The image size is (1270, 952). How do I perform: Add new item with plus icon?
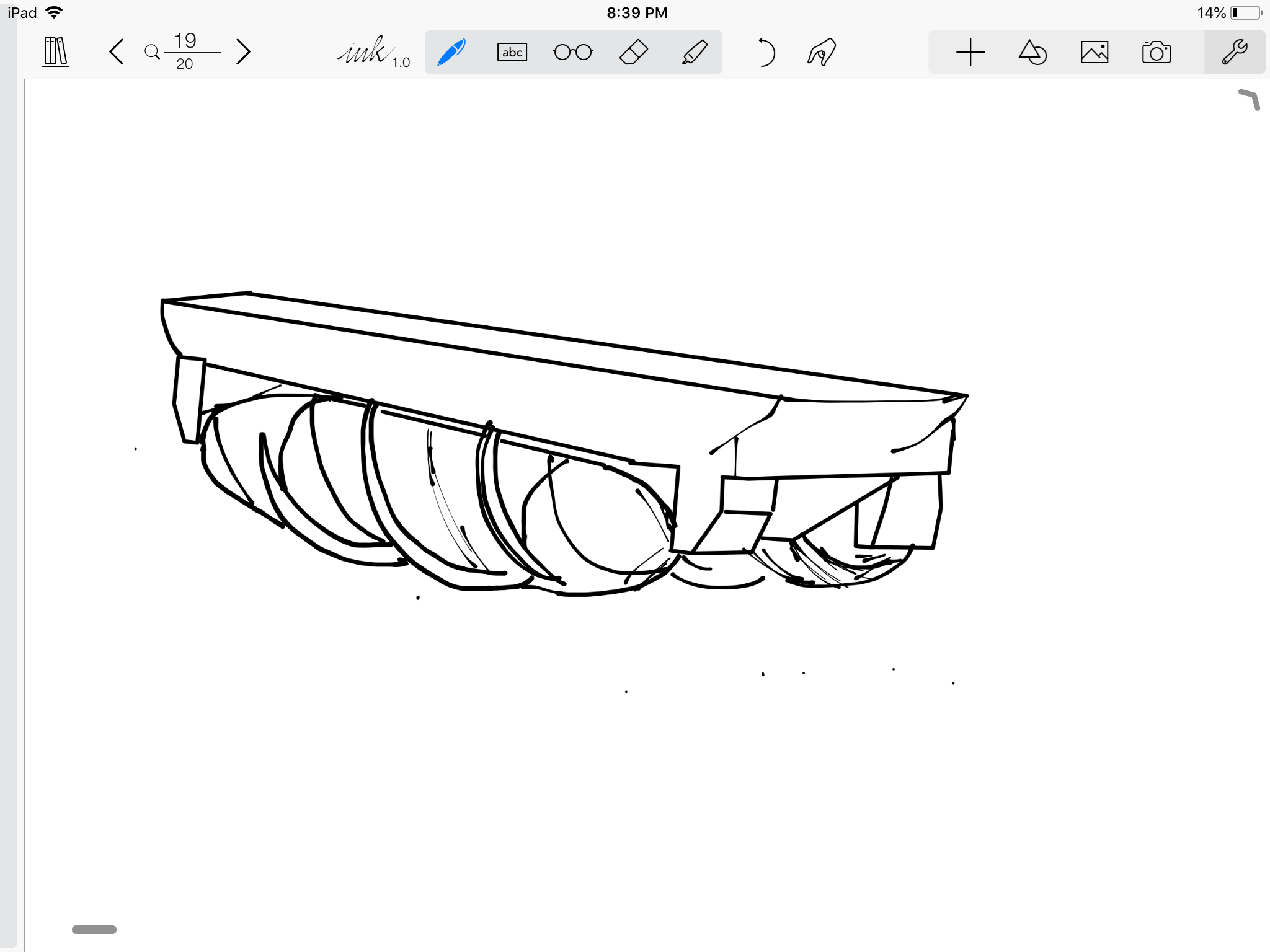(970, 52)
